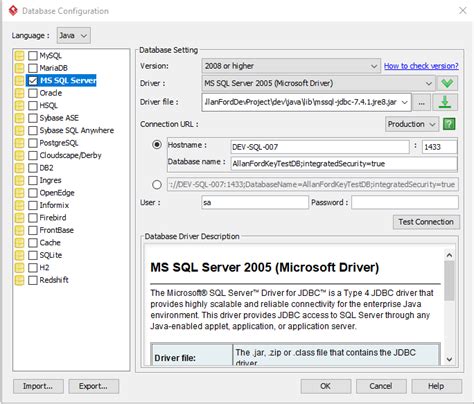Click the green checkmark driver icon
This screenshot has width=474, height=404.
click(447, 83)
